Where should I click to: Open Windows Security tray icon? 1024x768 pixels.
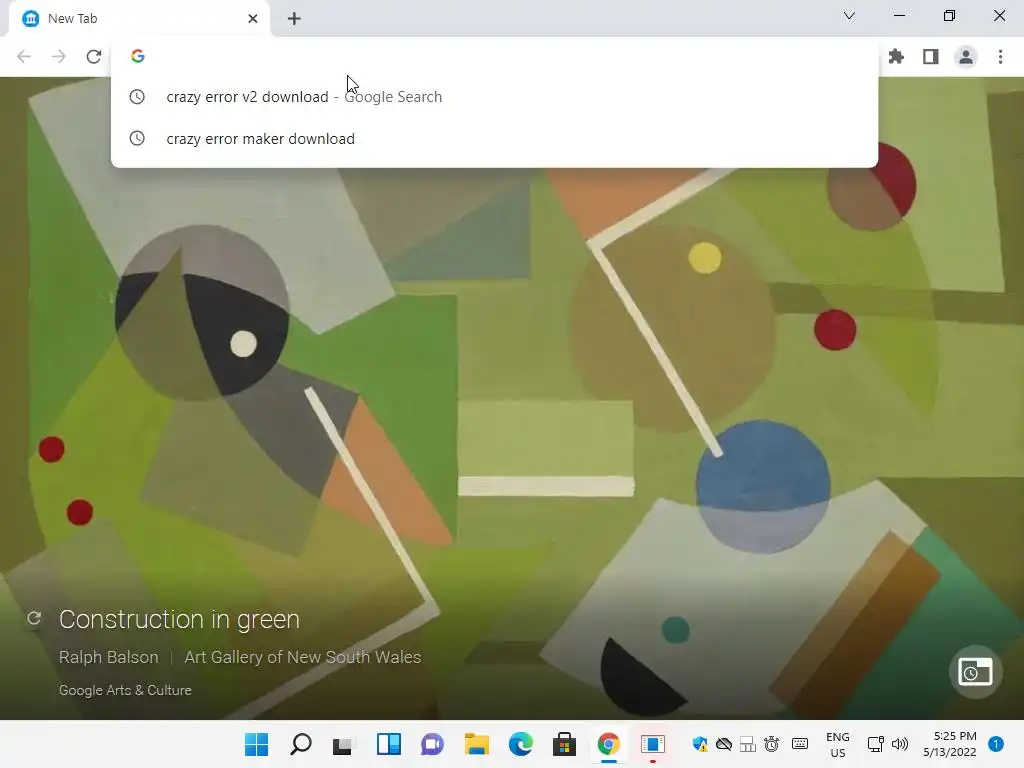(x=700, y=744)
